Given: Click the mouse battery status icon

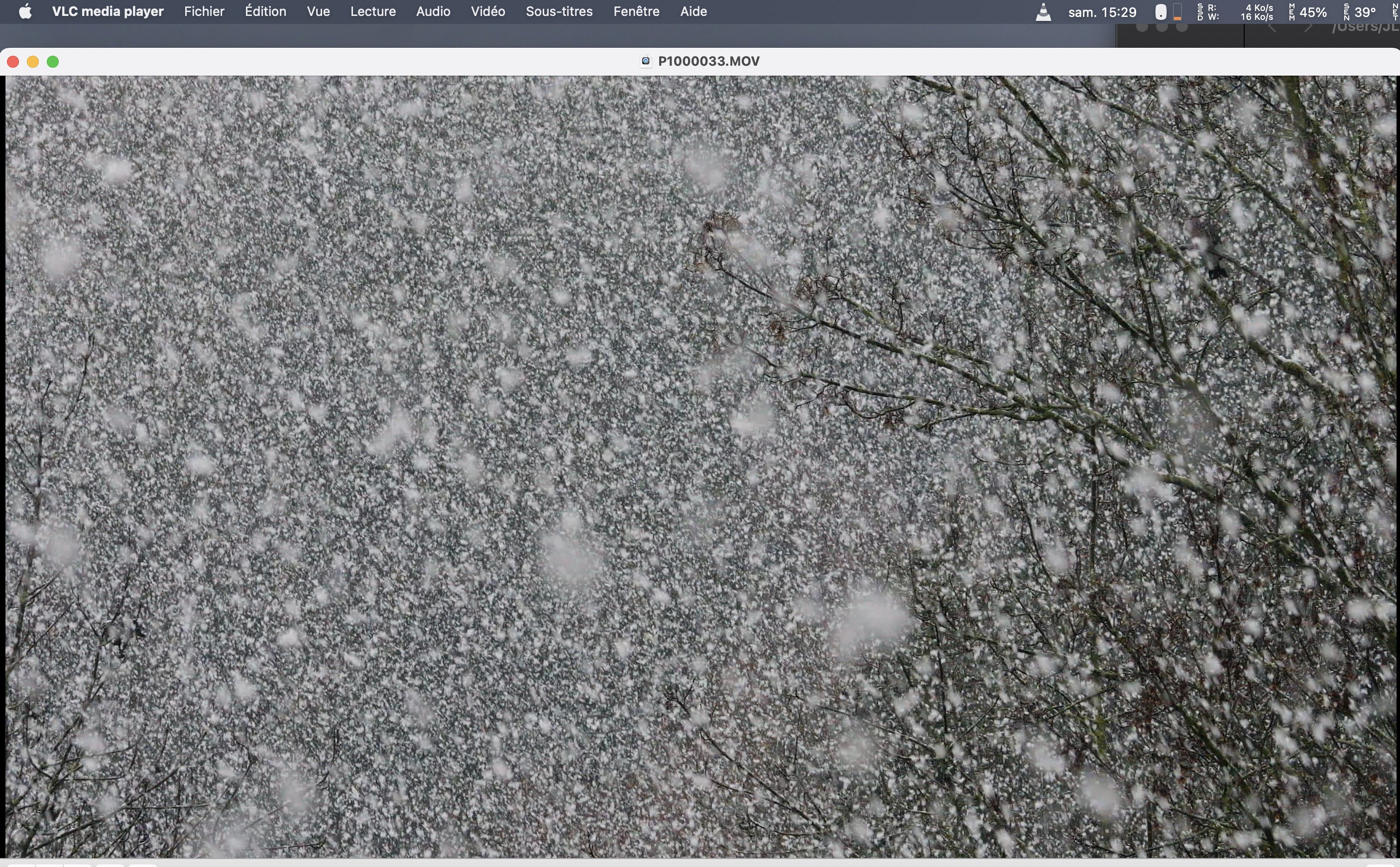Looking at the screenshot, I should click(1160, 12).
